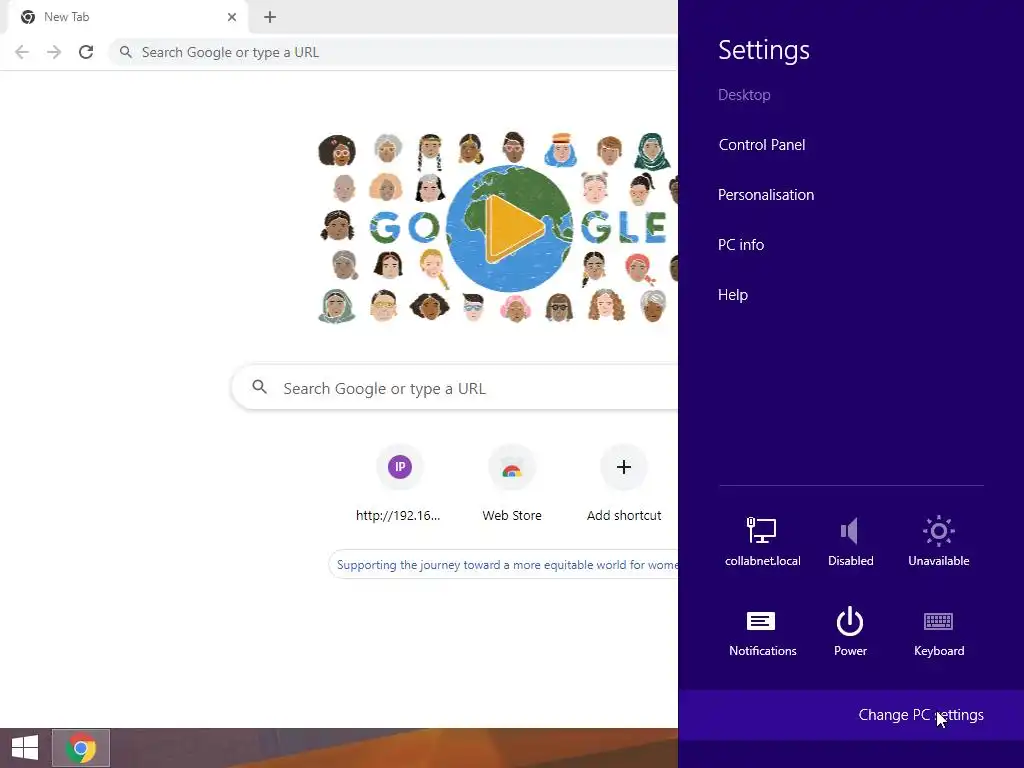Screen dimensions: 1024x768
Task: Open the Power options icon
Action: click(x=850, y=632)
